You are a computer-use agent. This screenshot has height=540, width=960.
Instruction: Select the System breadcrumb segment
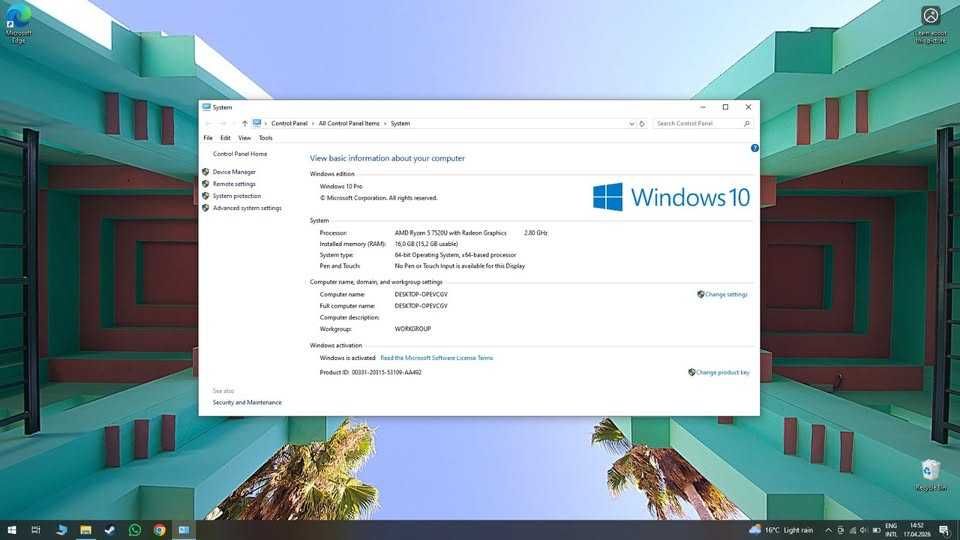400,124
